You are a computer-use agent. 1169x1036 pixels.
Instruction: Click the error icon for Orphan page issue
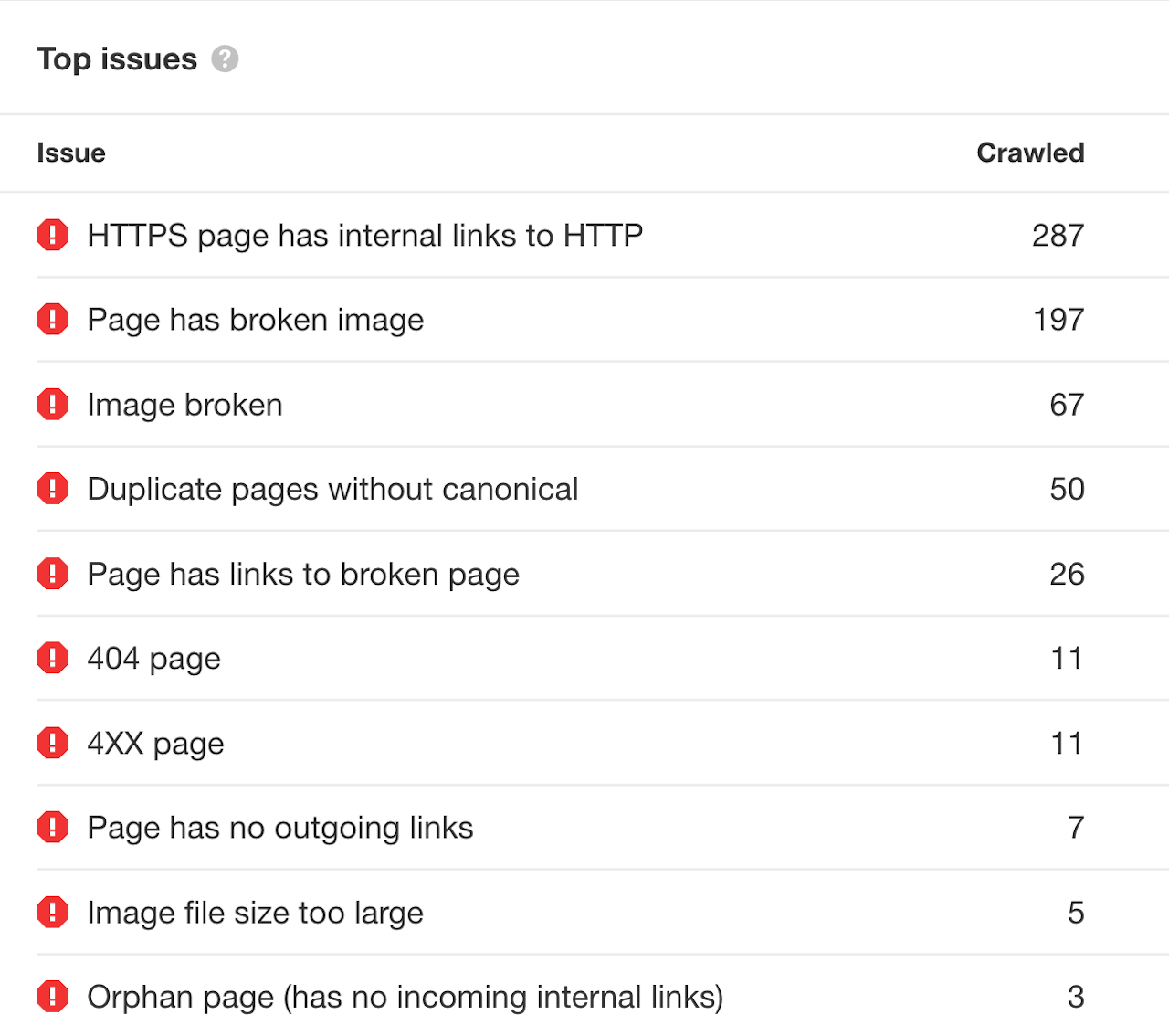53,997
